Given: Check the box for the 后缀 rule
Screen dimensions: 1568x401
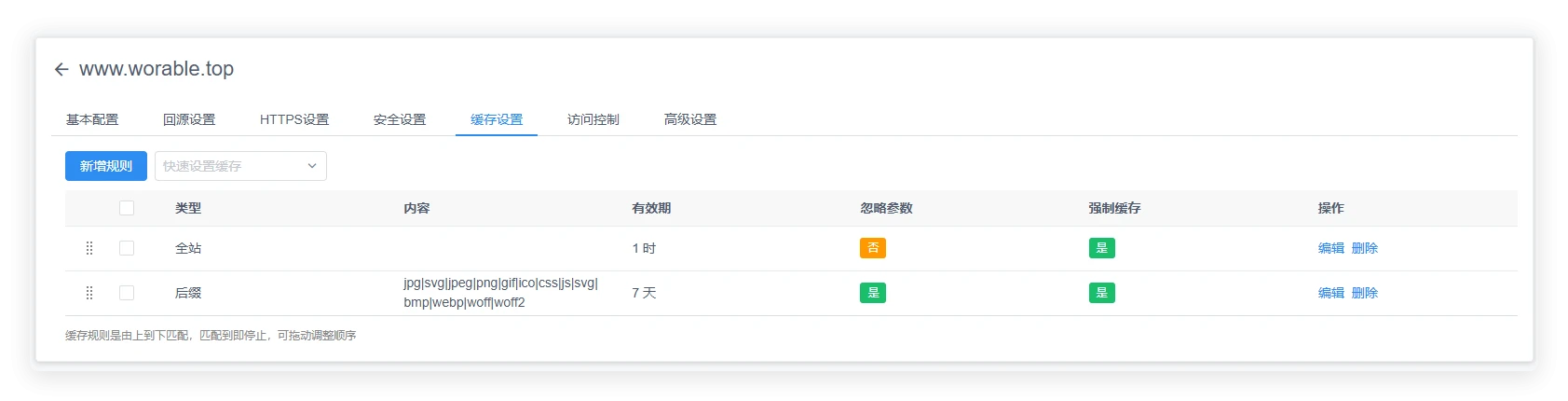Looking at the screenshot, I should pyautogui.click(x=127, y=293).
